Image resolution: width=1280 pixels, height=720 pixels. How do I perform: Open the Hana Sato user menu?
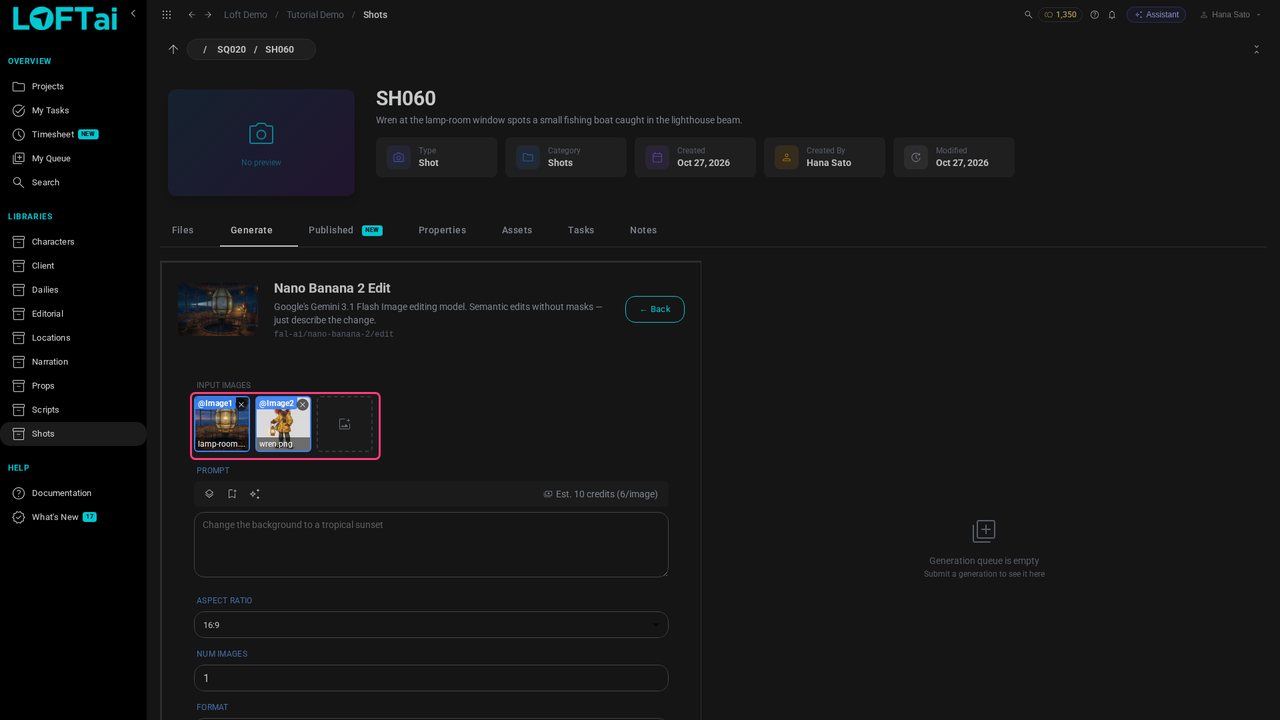point(1231,15)
